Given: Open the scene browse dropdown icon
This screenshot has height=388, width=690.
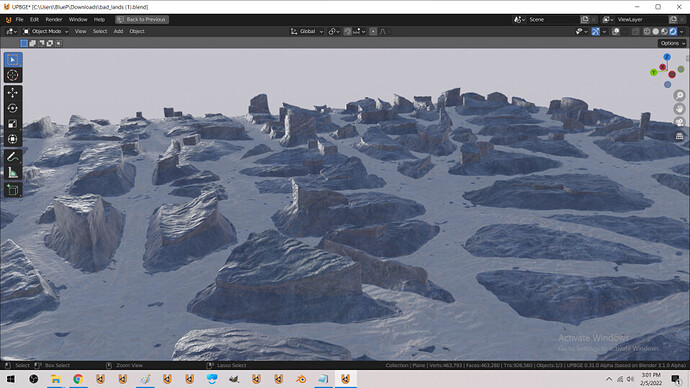Looking at the screenshot, I should point(519,19).
